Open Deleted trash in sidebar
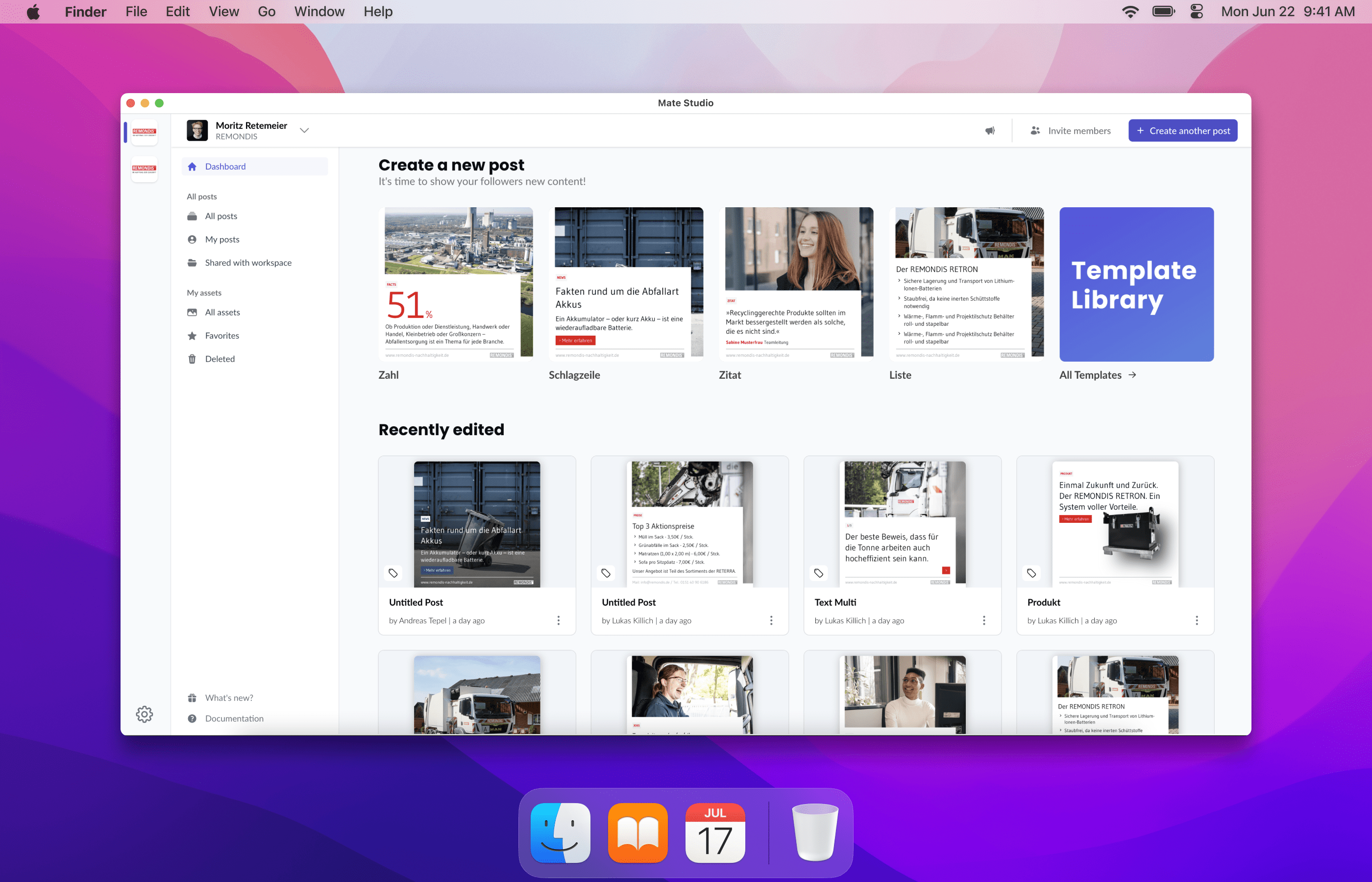The width and height of the screenshot is (1372, 882). point(220,359)
